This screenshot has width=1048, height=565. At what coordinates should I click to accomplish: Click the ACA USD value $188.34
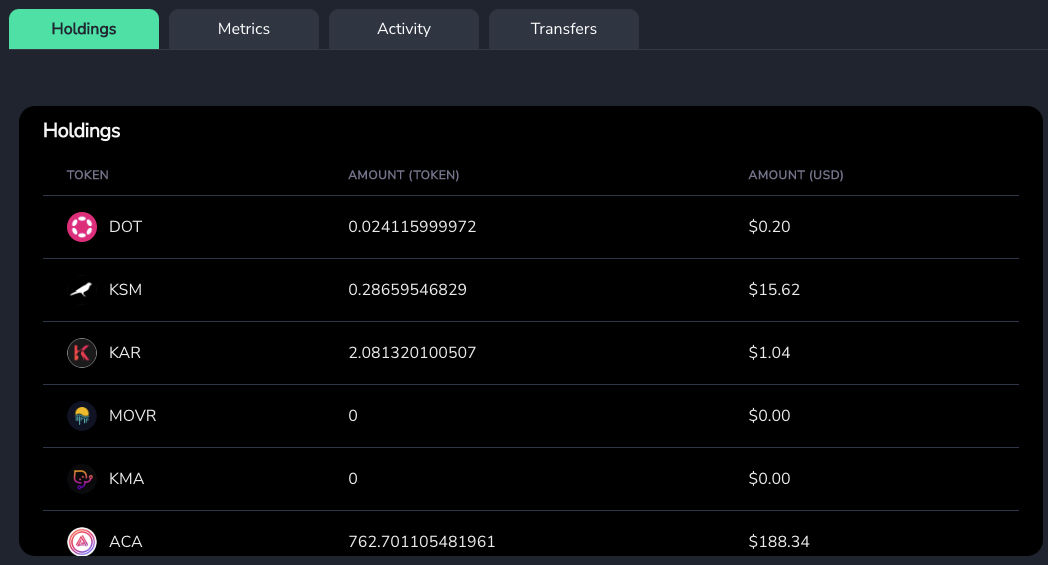point(779,542)
